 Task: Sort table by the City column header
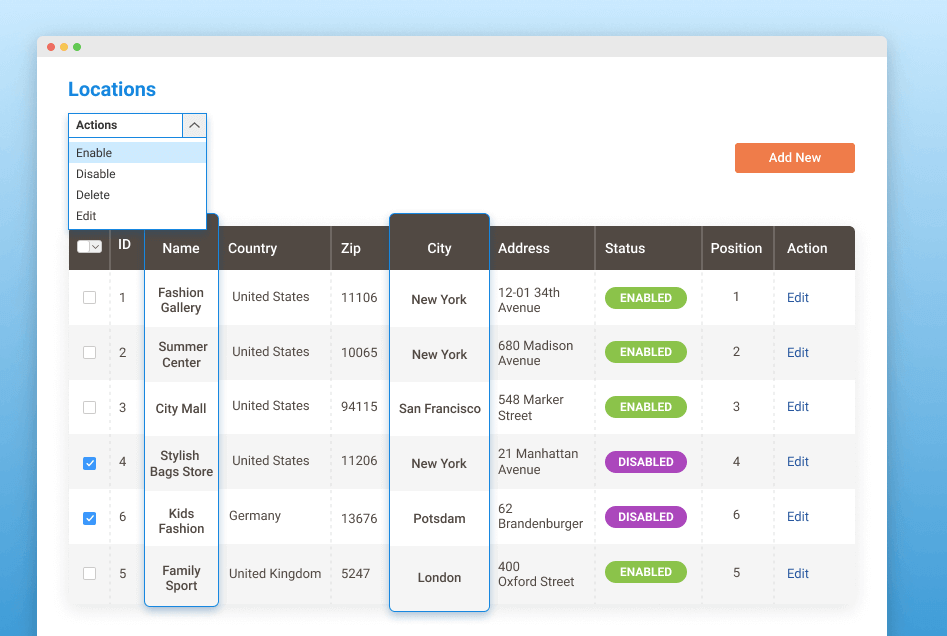439,249
